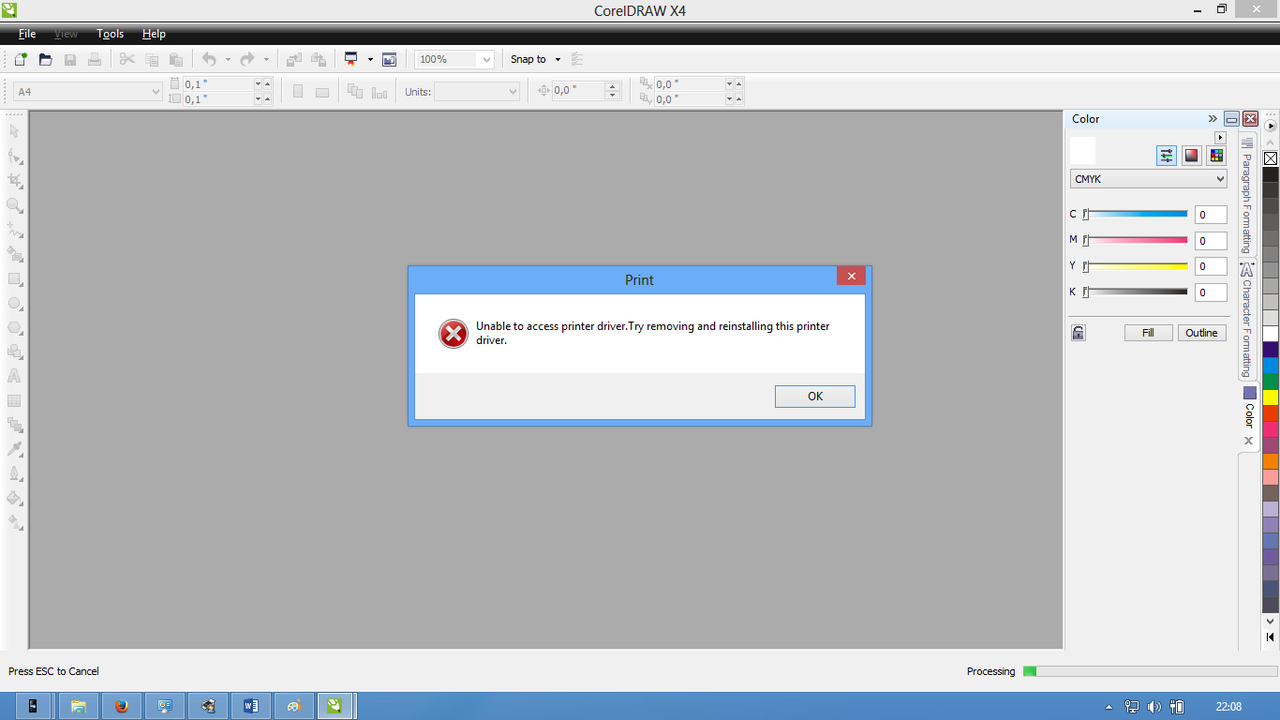This screenshot has height=720, width=1280.
Task: Adjust the Cyan slider
Action: 1136,214
